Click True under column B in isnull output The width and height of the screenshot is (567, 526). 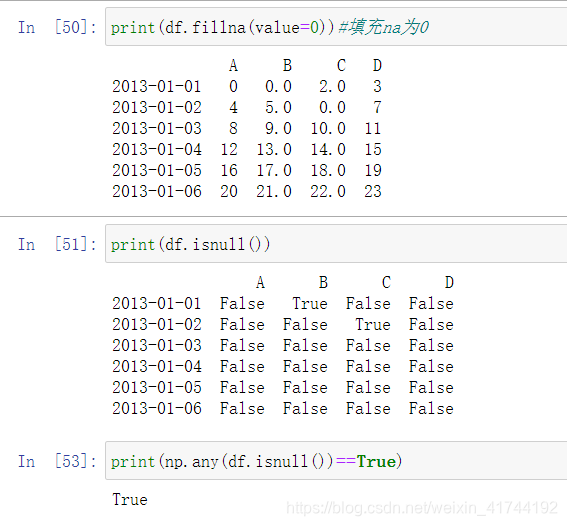[310, 303]
